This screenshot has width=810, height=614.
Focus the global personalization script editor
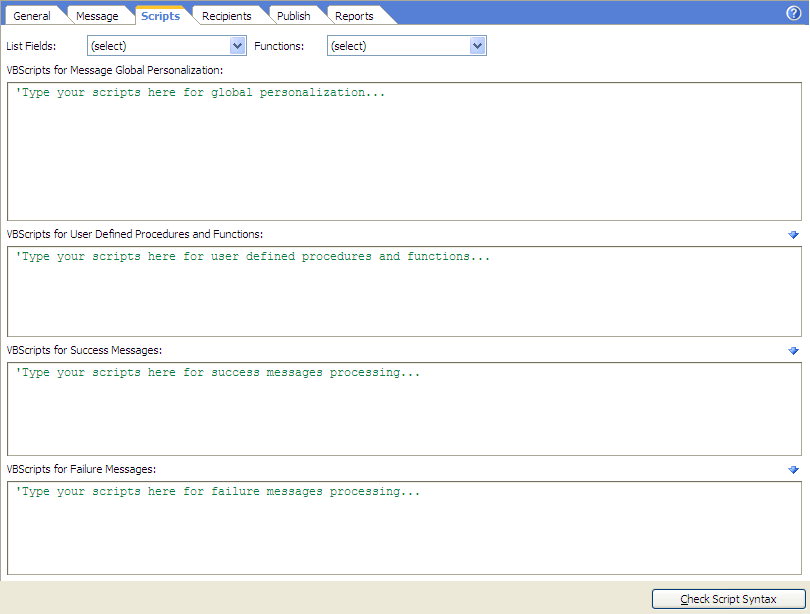click(x=404, y=151)
